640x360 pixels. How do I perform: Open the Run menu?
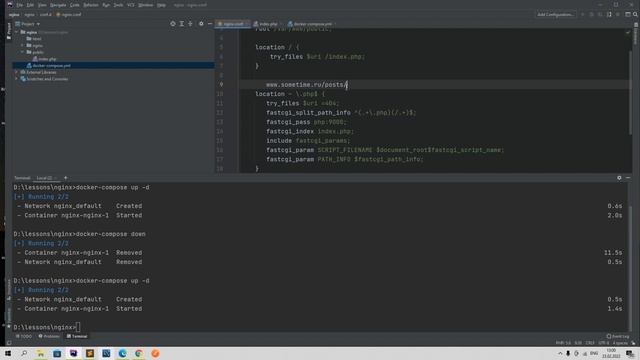(106, 5)
